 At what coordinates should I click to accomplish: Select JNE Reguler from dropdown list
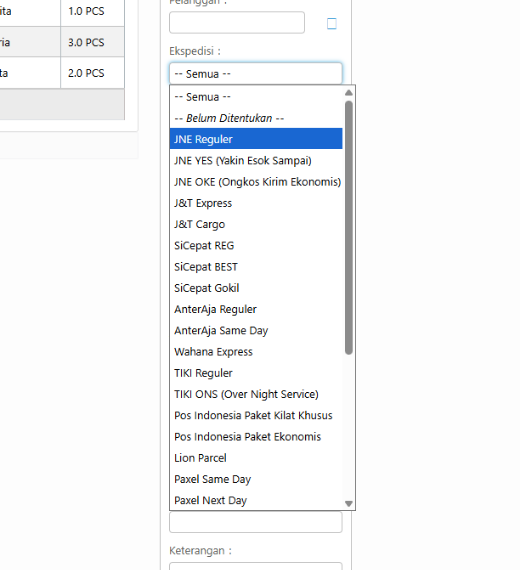(x=256, y=139)
